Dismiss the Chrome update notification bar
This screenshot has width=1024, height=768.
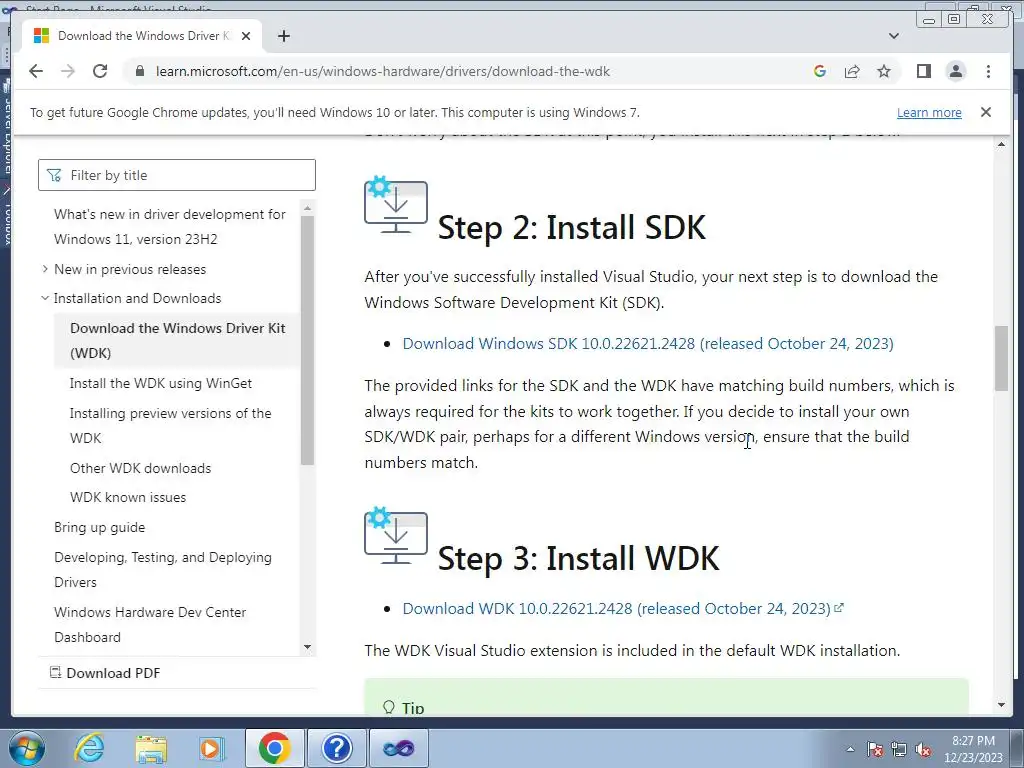[x=985, y=112]
